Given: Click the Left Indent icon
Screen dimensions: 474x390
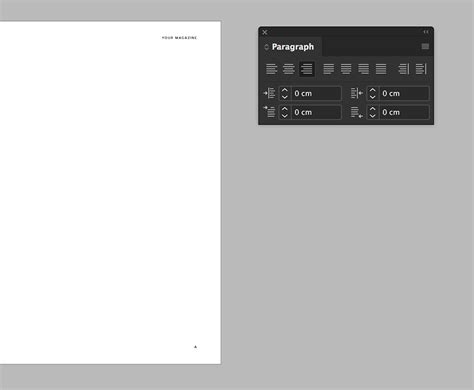Looking at the screenshot, I should click(269, 93).
